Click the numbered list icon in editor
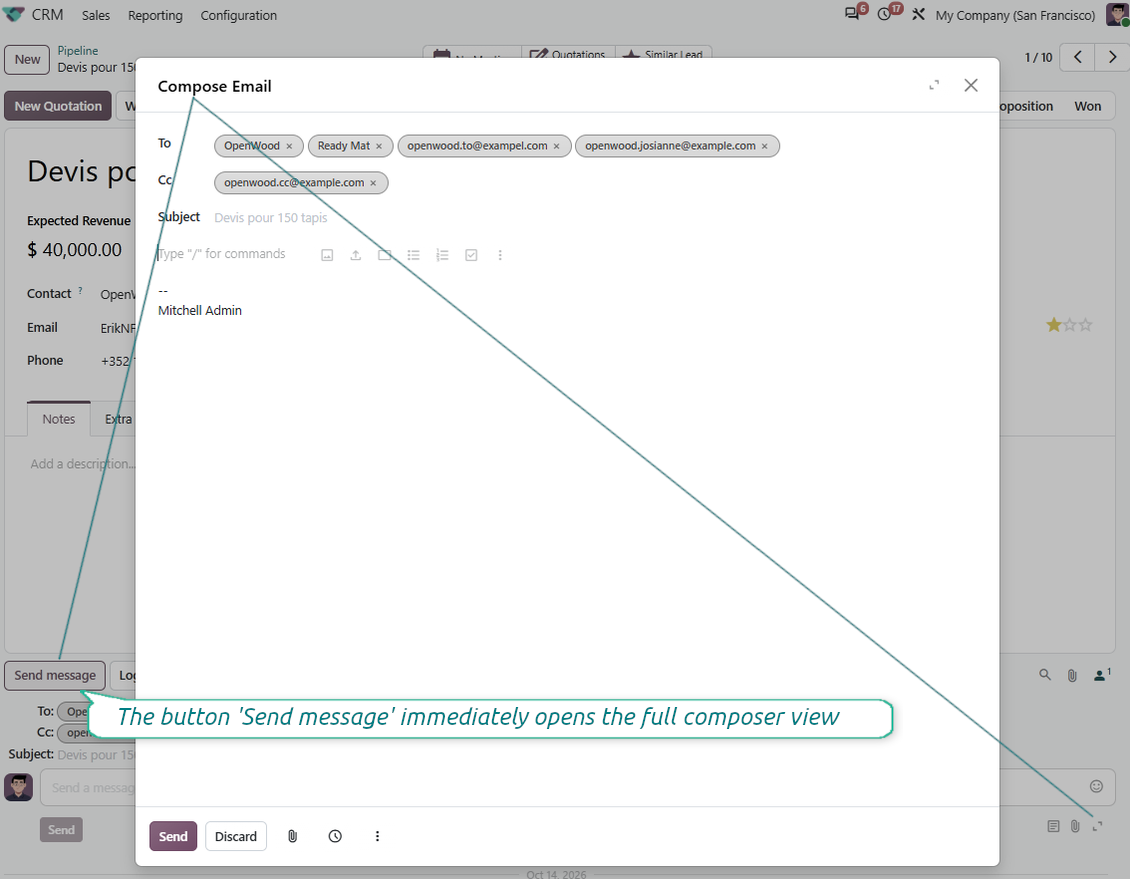 [x=442, y=255]
